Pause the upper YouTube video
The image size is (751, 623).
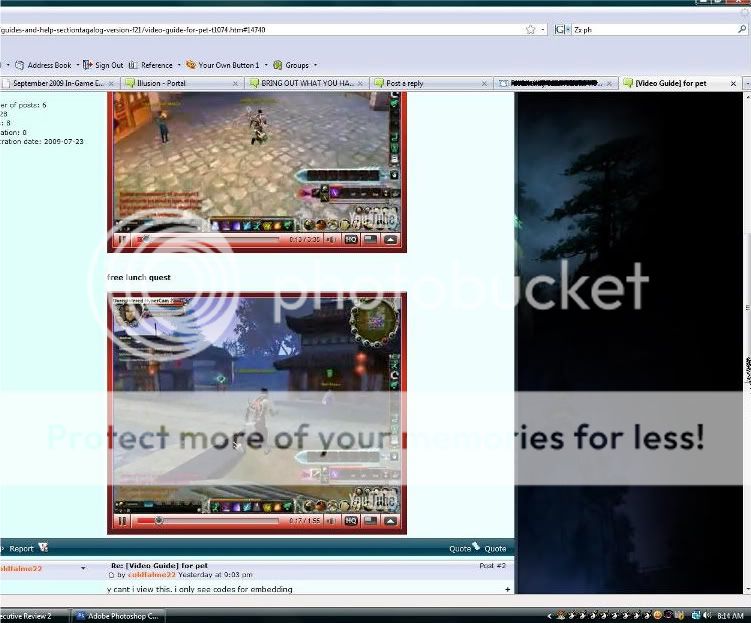[x=122, y=239]
